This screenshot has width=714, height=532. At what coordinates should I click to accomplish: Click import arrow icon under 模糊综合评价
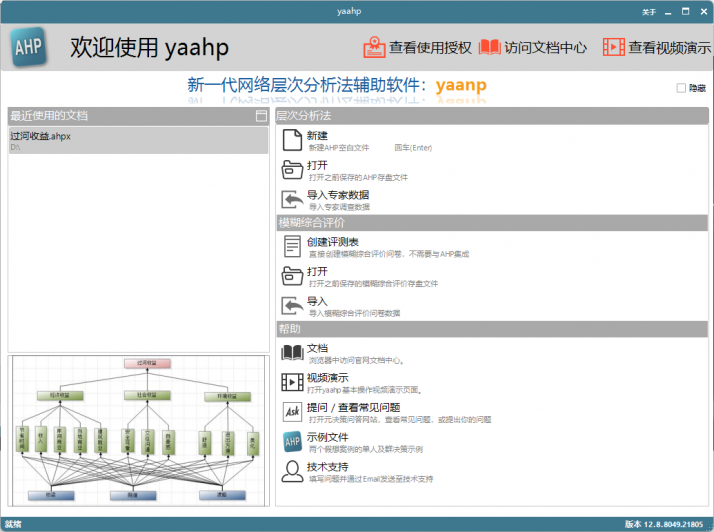[x=292, y=306]
